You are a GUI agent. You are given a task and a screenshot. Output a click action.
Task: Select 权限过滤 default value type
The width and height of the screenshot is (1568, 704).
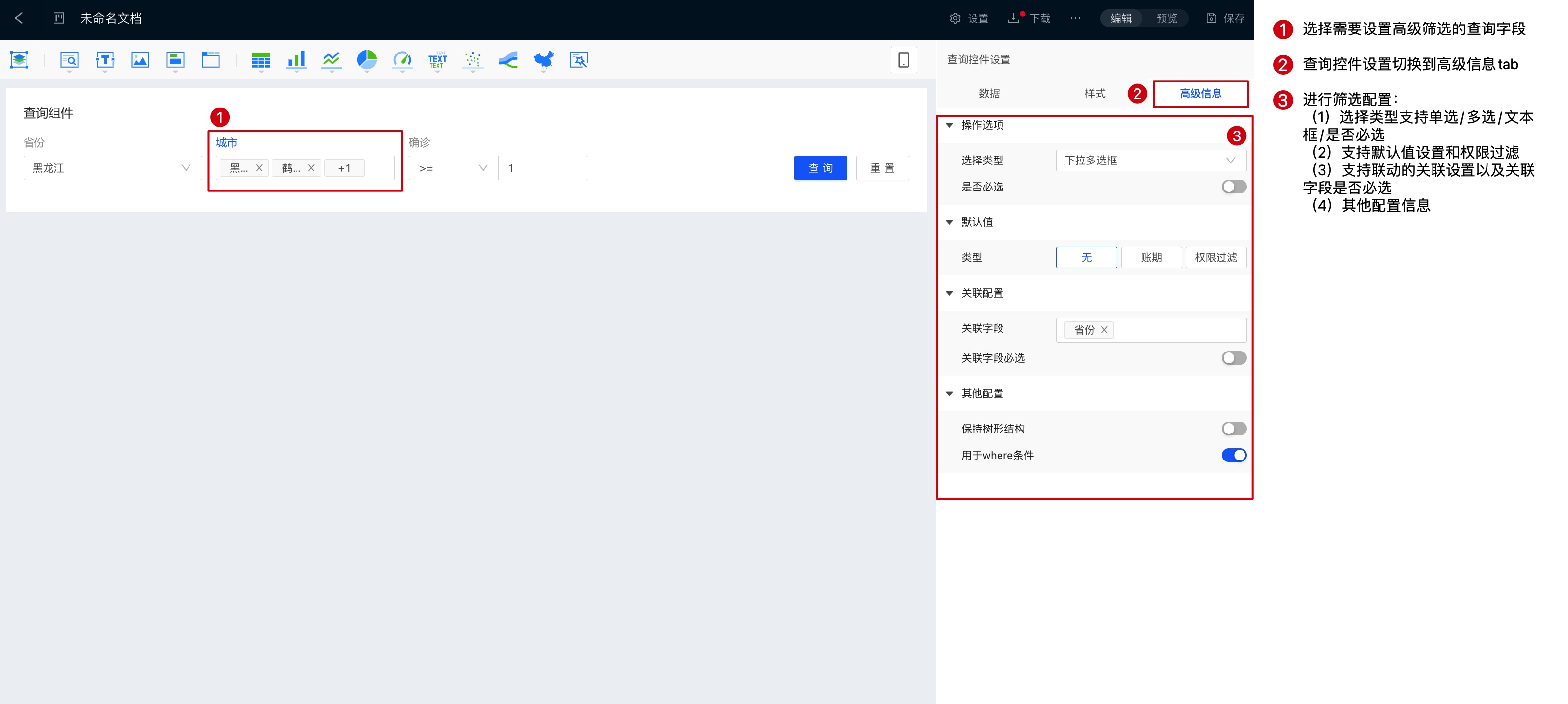tap(1216, 257)
